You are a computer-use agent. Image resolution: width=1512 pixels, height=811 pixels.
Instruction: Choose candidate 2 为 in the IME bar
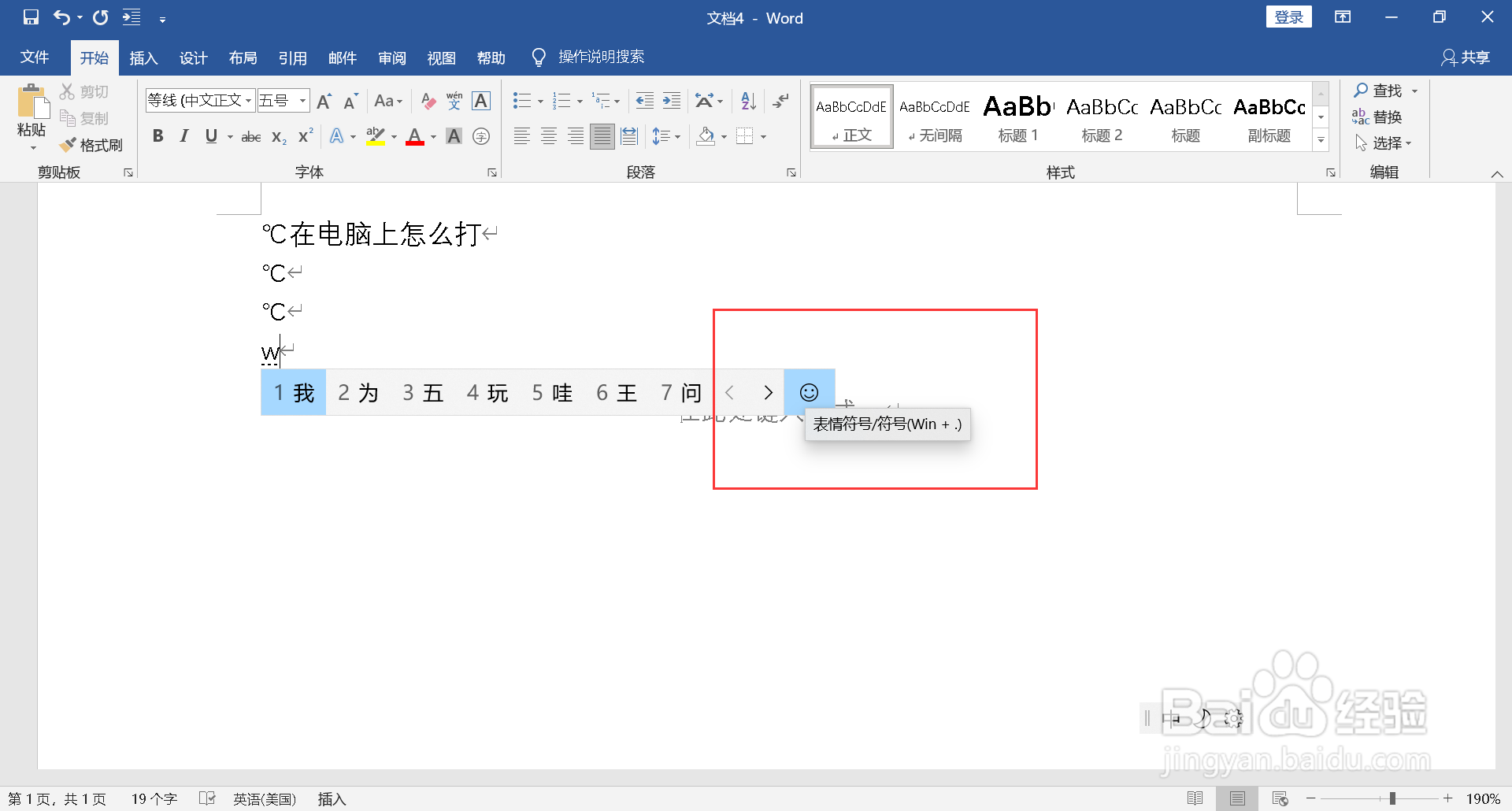(358, 392)
